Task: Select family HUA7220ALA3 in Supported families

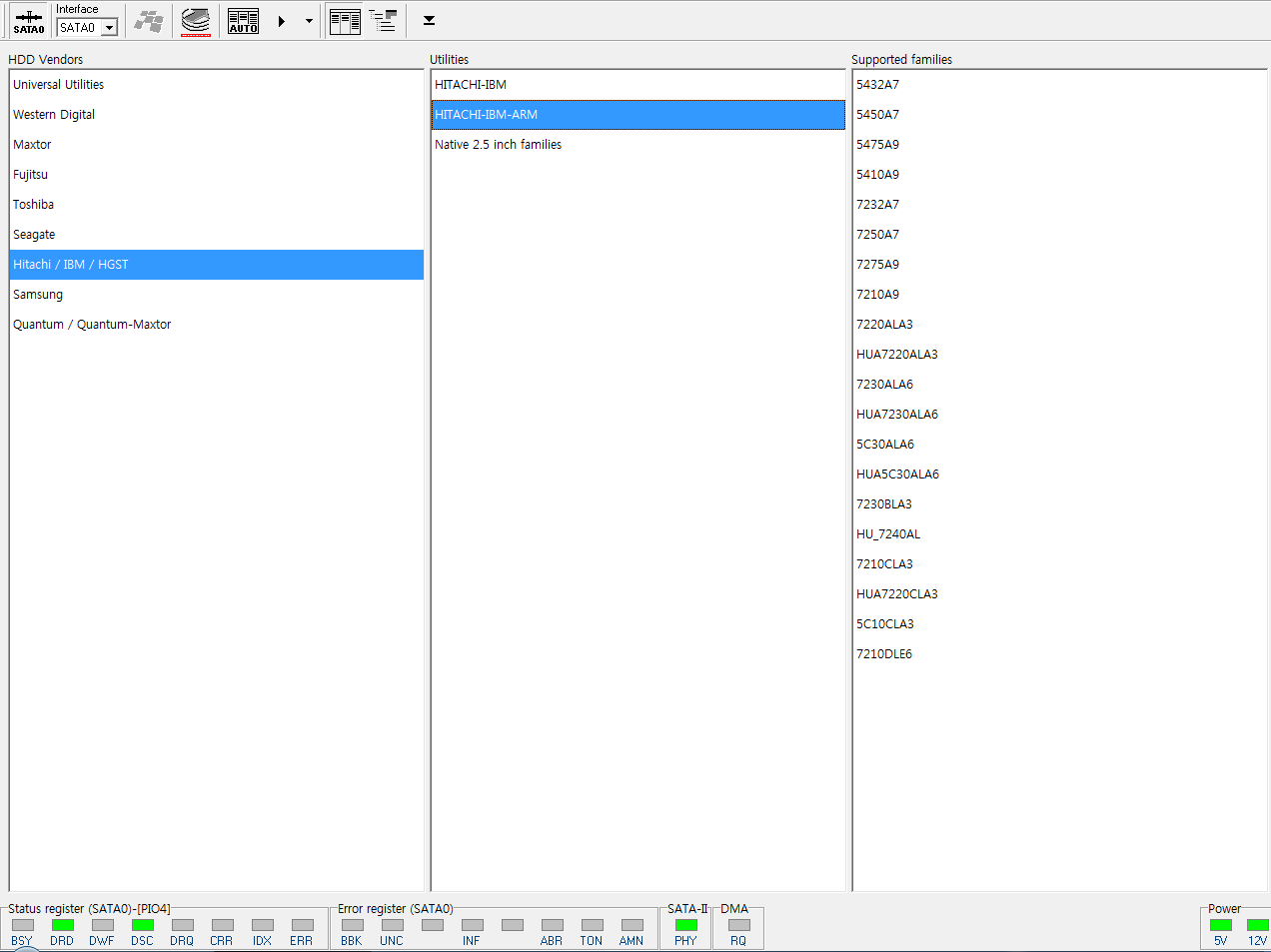Action: [x=896, y=355]
